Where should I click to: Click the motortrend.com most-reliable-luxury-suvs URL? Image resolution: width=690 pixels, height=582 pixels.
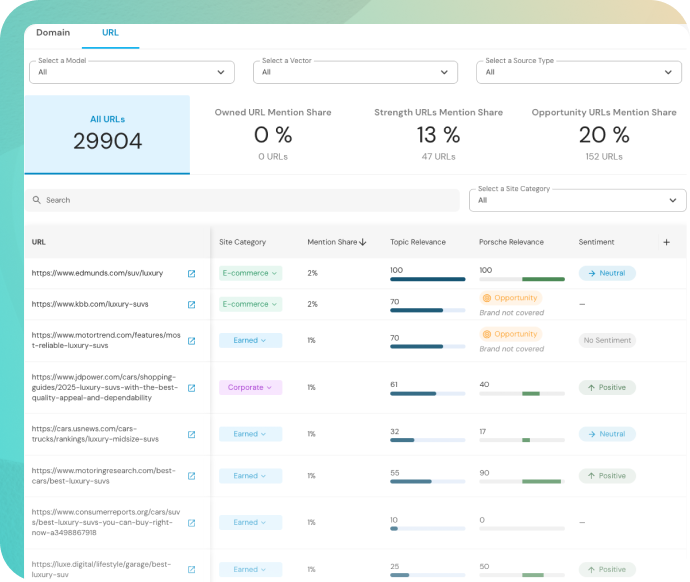pyautogui.click(x=106, y=340)
